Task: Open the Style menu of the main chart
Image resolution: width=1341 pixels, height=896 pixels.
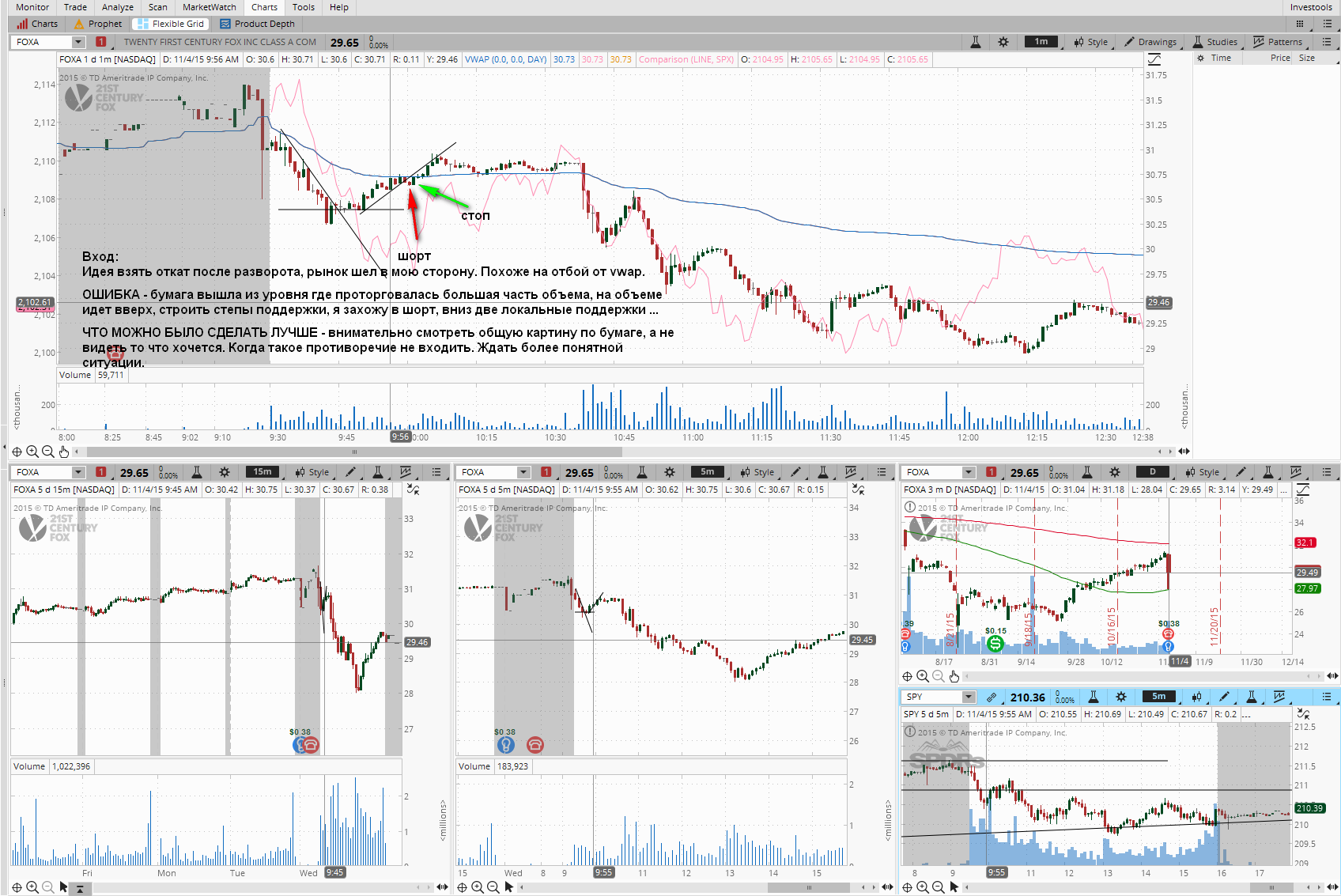Action: pyautogui.click(x=1091, y=42)
